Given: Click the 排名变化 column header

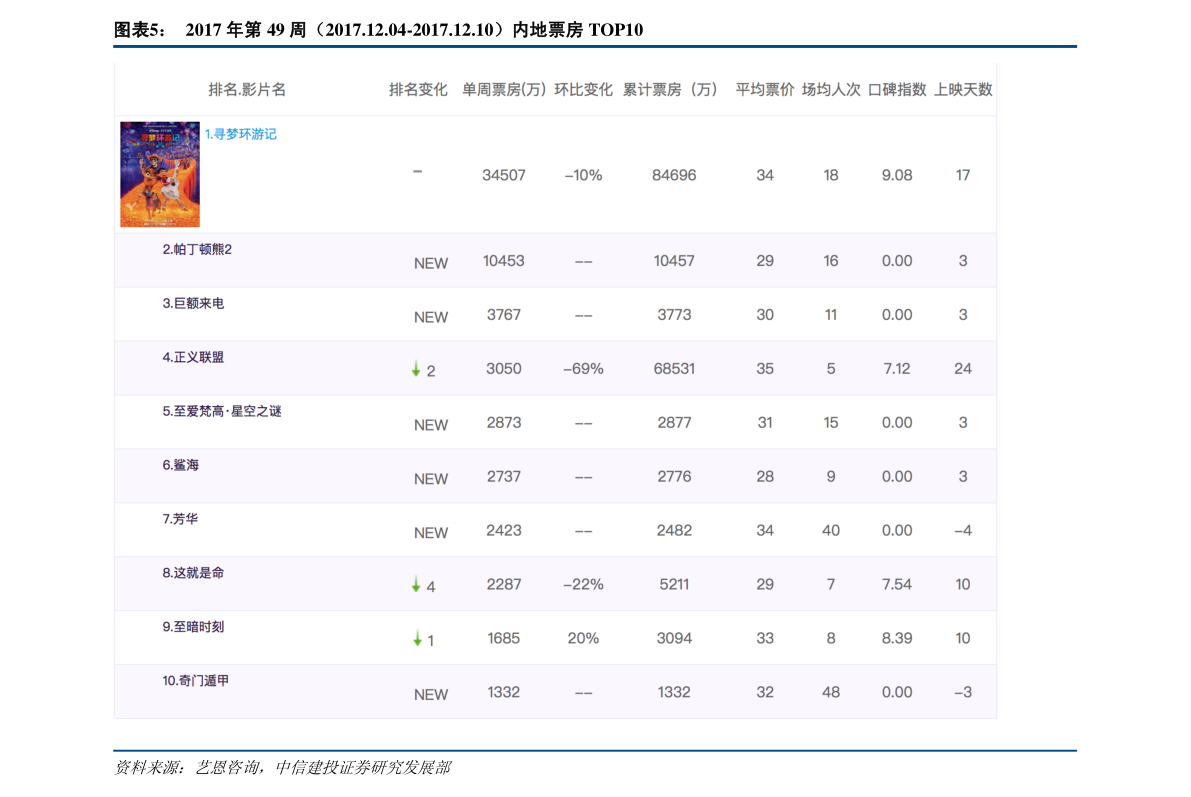Looking at the screenshot, I should (418, 90).
